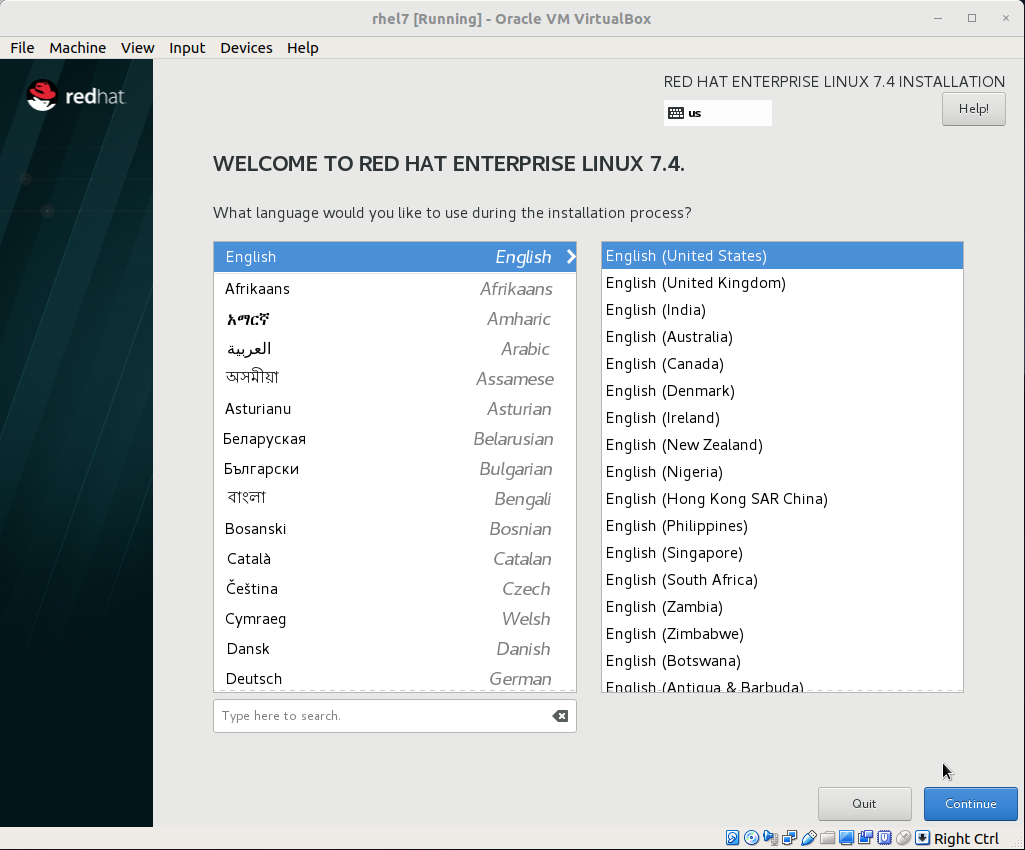Select English (India) locale
Viewport: 1025px width, 850px height.
pos(782,310)
